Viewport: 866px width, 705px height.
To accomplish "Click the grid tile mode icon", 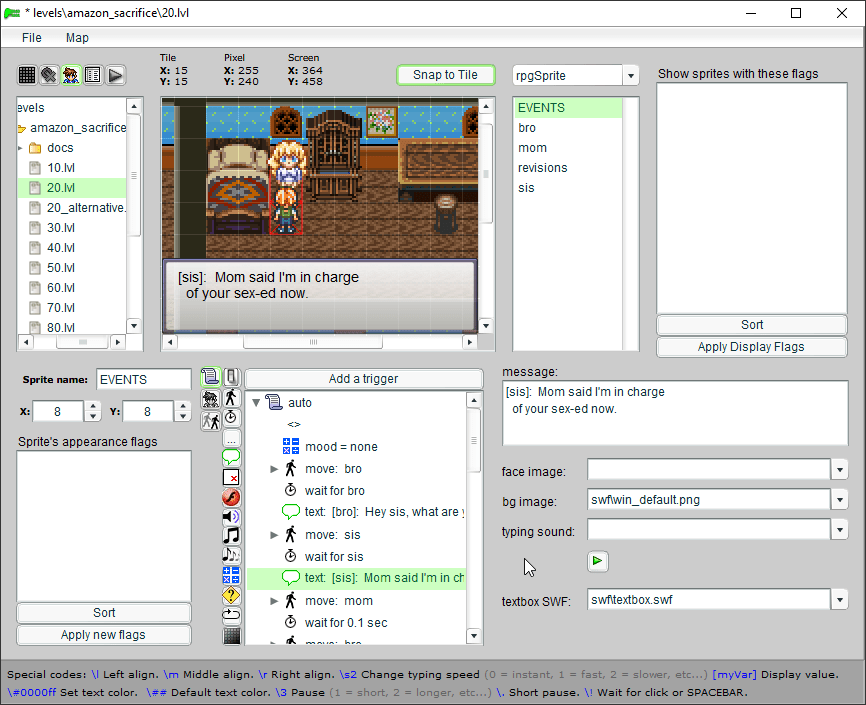I will (27, 75).
